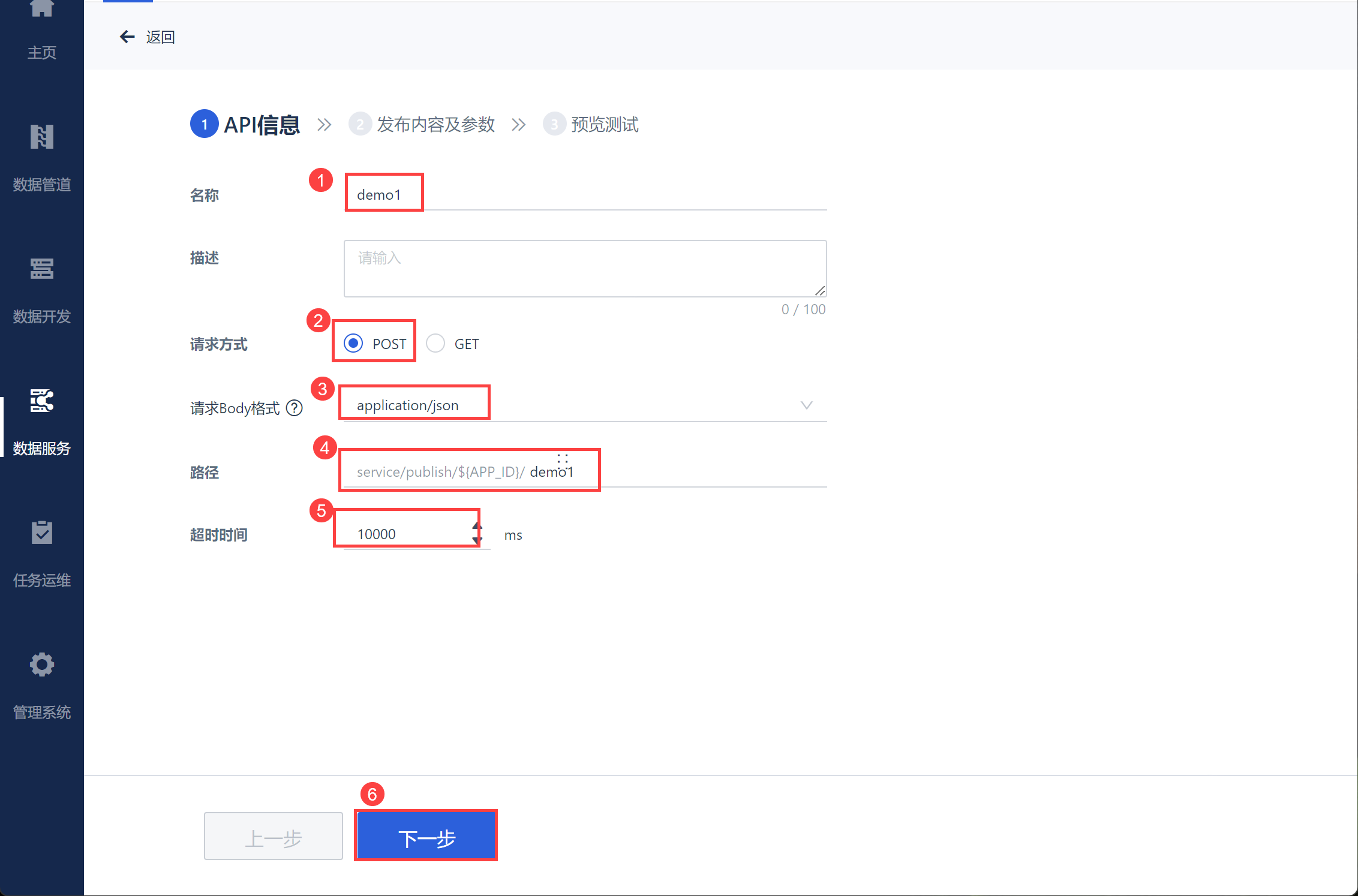Open 管理系统 settings gear icon
1358x896 pixels.
(x=41, y=665)
